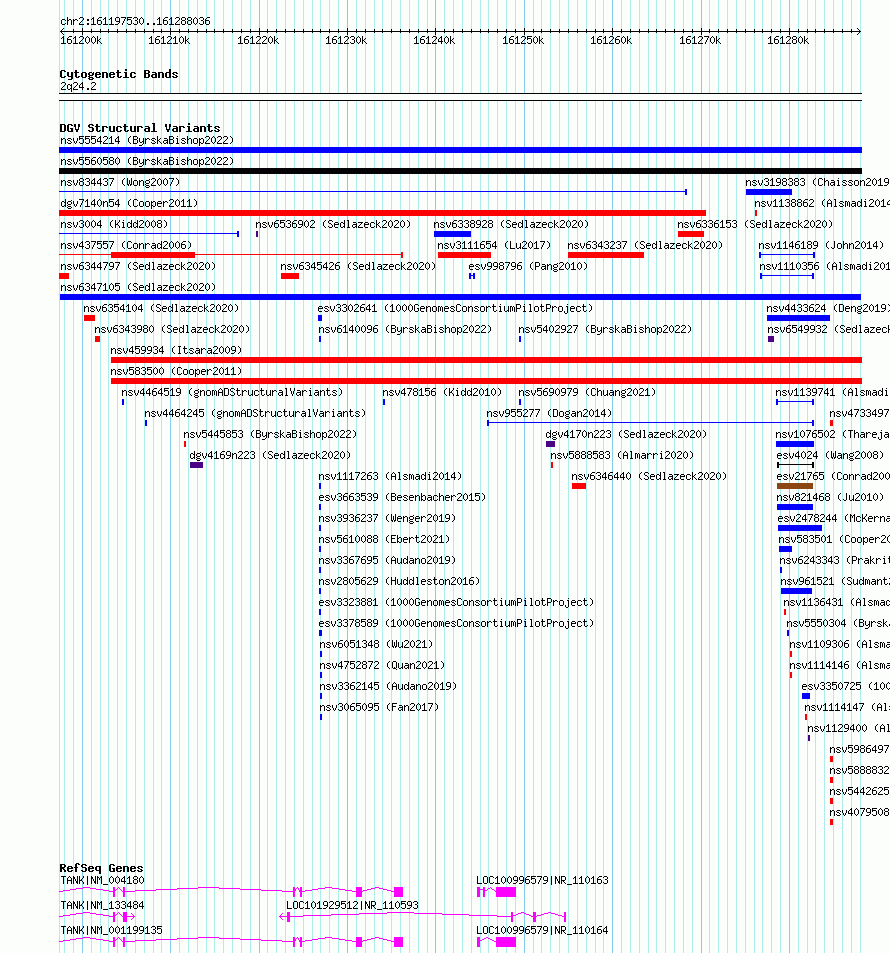This screenshot has width=890, height=953.
Task: Click esv3302641 1000GenomesConsortiumPilotProject label
Action: click(455, 308)
